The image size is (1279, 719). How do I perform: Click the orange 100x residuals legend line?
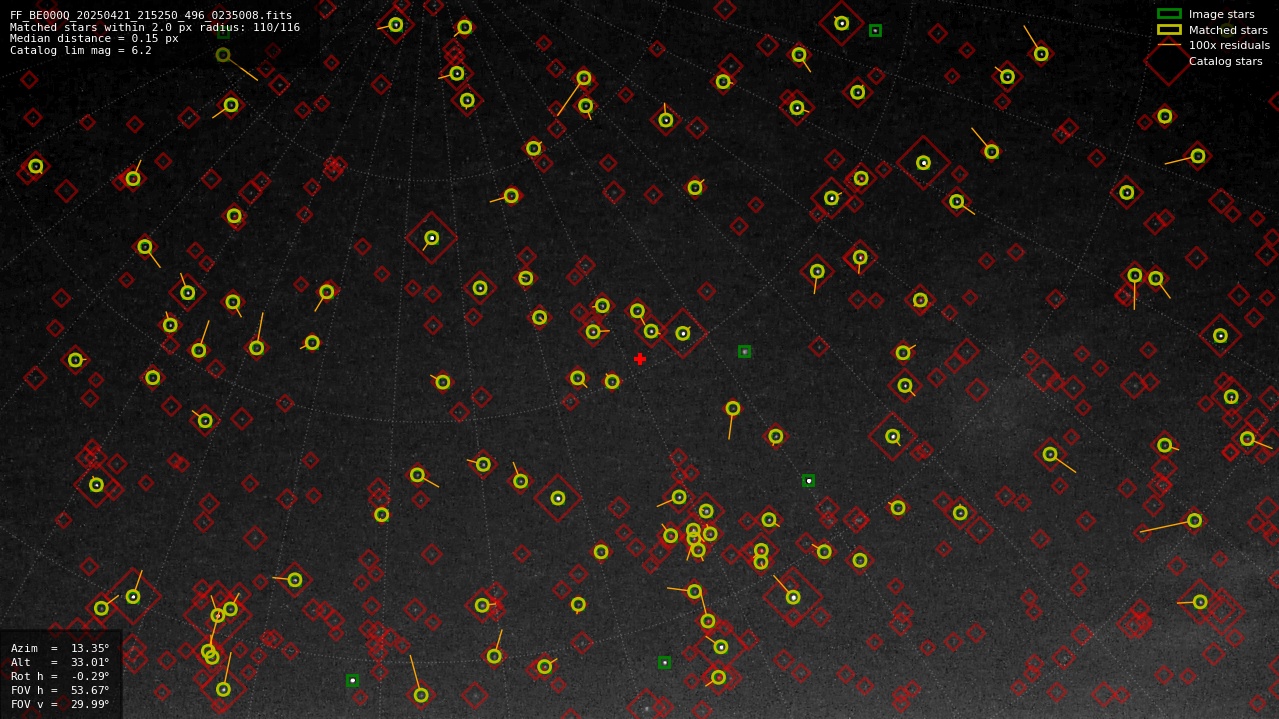(1169, 45)
